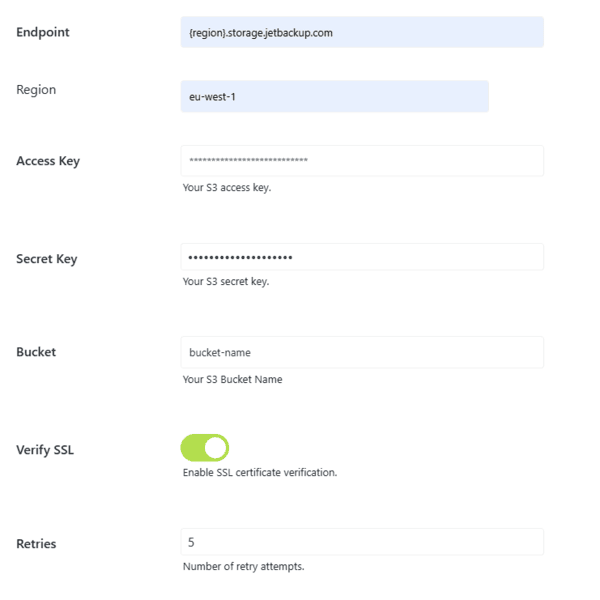Click the Bucket label
The height and width of the screenshot is (600, 600).
(36, 352)
